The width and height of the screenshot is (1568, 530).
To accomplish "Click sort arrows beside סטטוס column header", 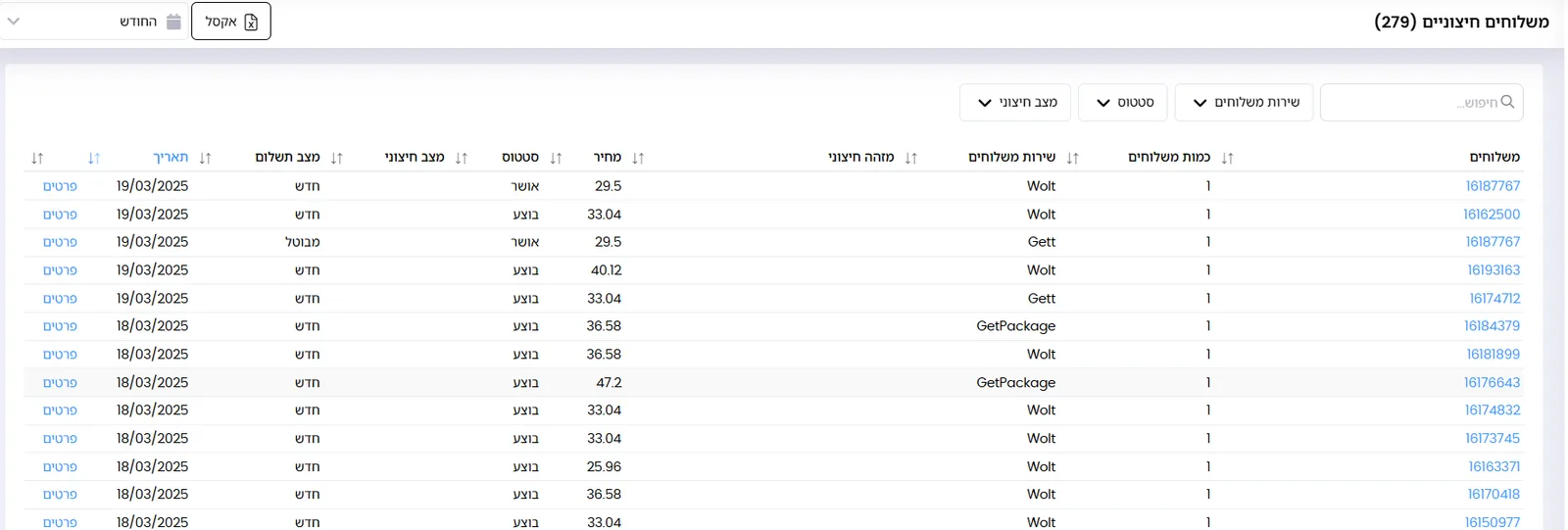I will pos(556,158).
